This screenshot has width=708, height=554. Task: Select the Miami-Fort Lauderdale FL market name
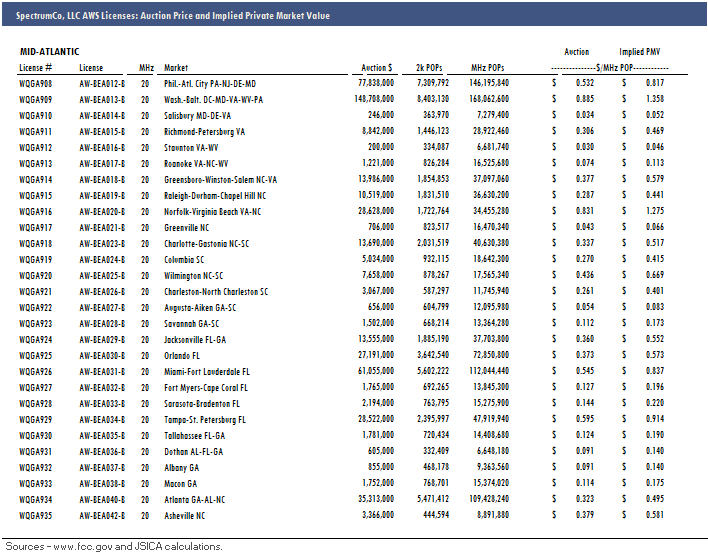click(206, 371)
